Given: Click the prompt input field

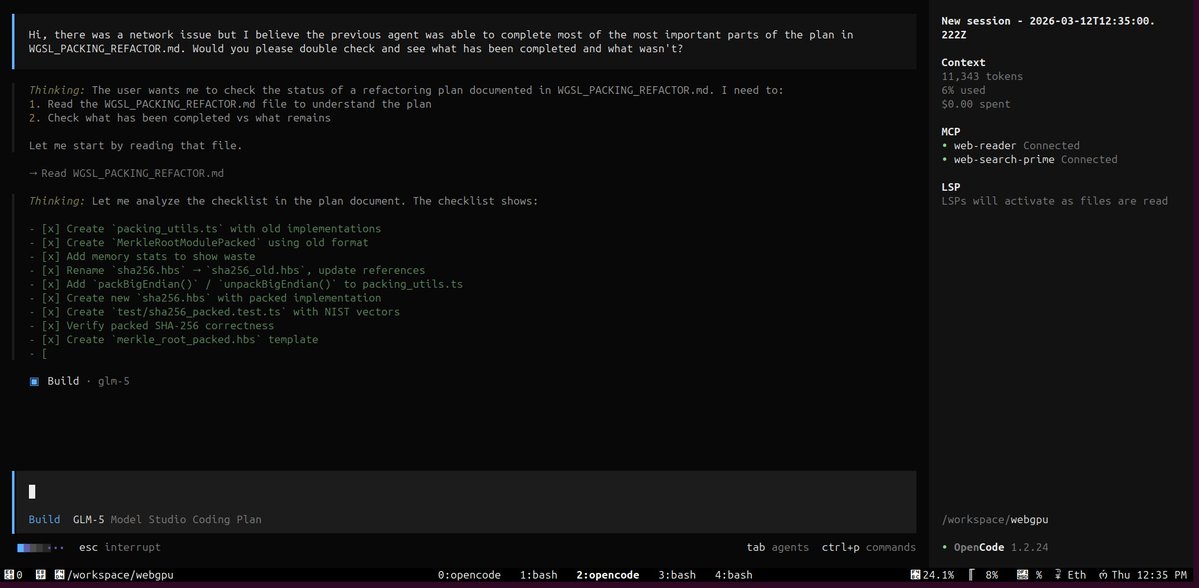Looking at the screenshot, I should (x=465, y=492).
